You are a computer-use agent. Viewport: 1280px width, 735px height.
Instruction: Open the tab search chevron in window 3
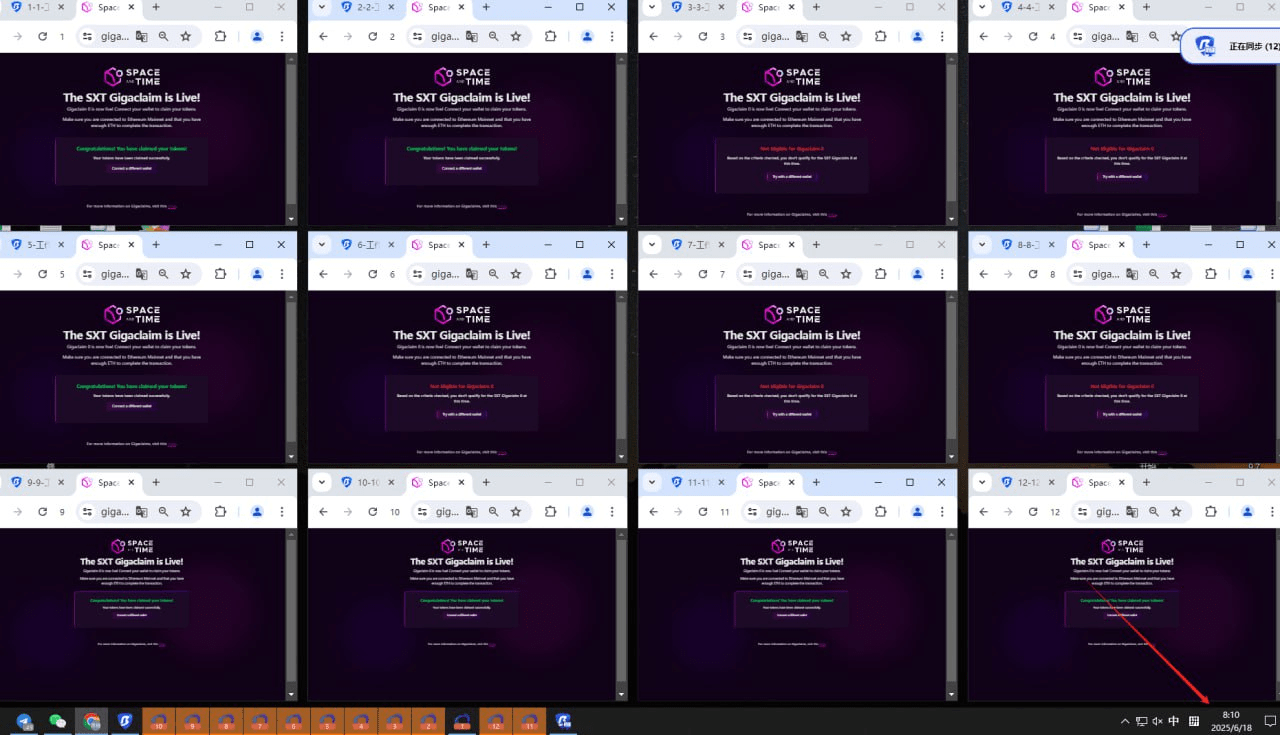[652, 7]
